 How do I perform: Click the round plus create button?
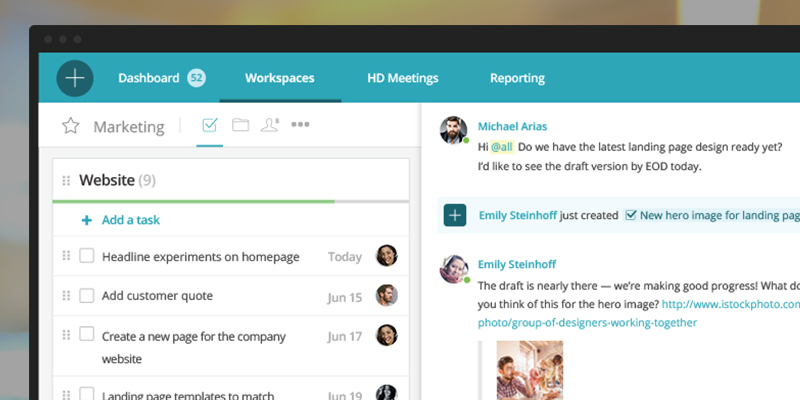75,78
